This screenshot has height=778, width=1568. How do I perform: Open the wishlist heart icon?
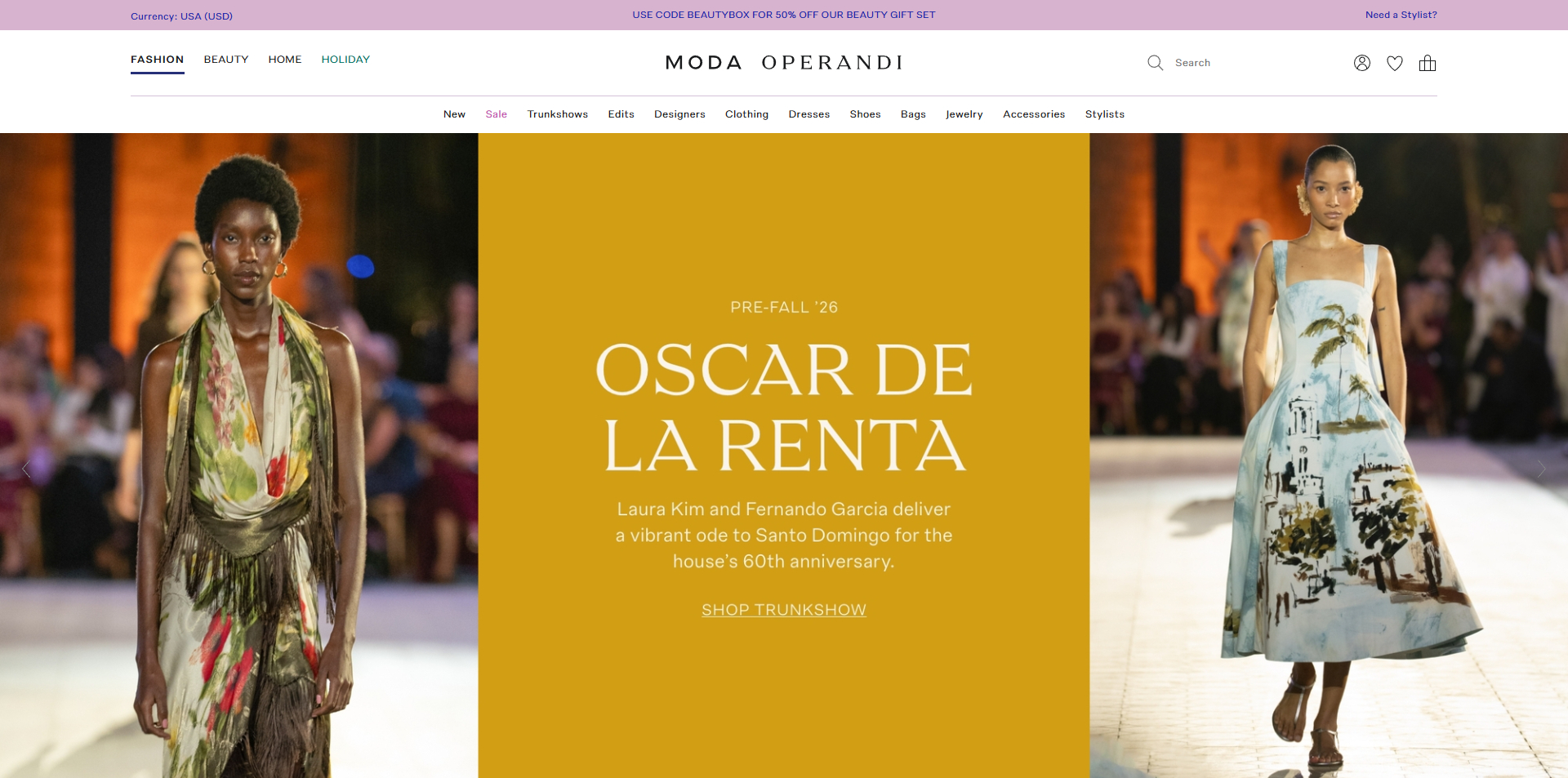click(1395, 63)
